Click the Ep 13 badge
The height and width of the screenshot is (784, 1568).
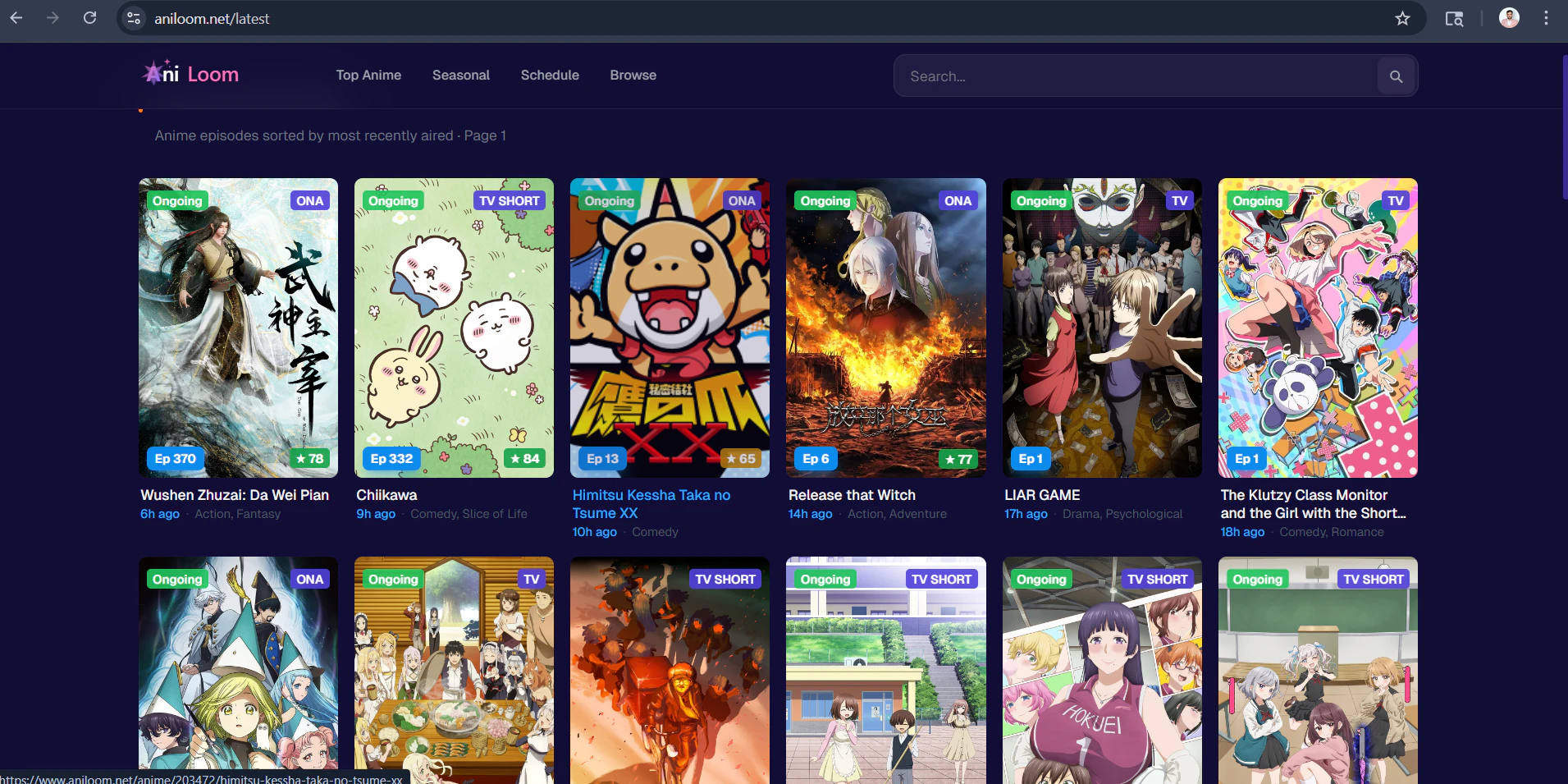coord(602,459)
